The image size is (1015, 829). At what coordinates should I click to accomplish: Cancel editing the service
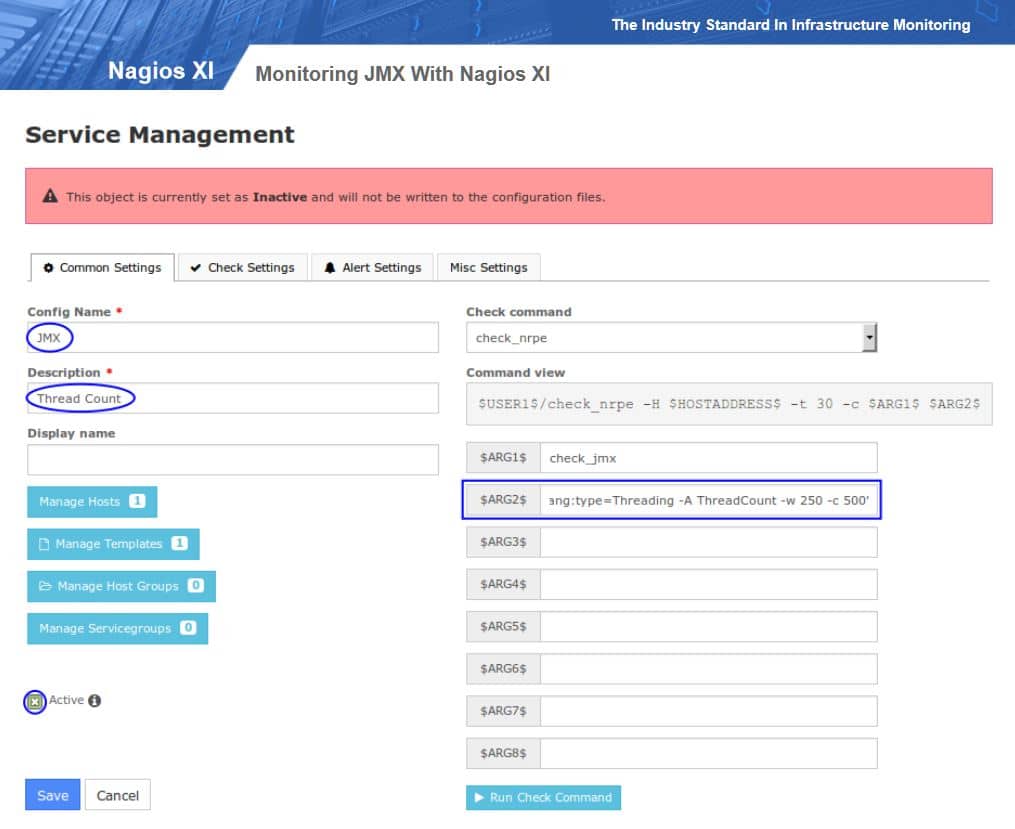point(117,795)
